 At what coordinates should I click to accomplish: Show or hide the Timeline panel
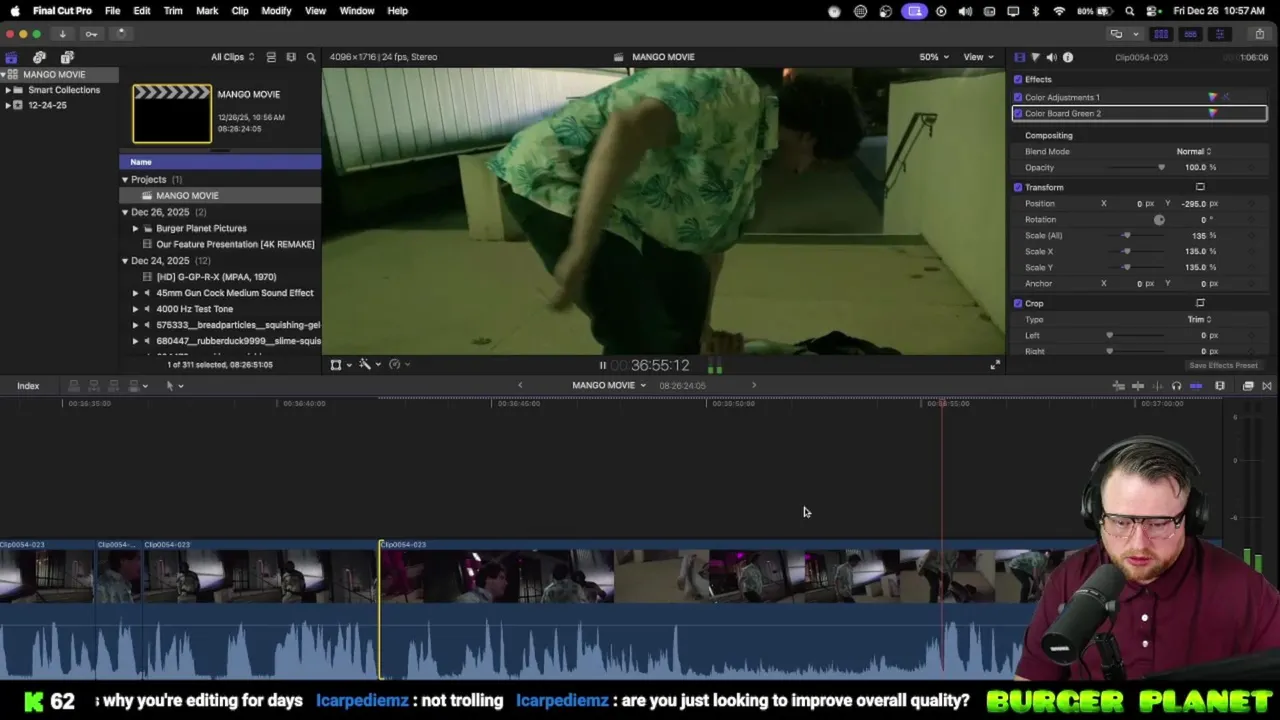pyautogui.click(x=1190, y=33)
